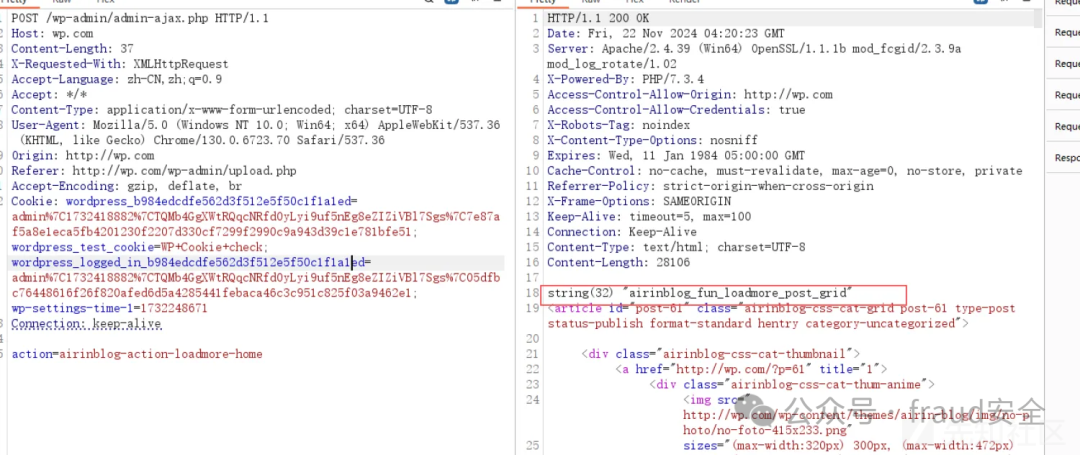This screenshot has width=1080, height=455.
Task: Select the Date: Fri, 22 Nov 2024 header
Action: point(665,33)
